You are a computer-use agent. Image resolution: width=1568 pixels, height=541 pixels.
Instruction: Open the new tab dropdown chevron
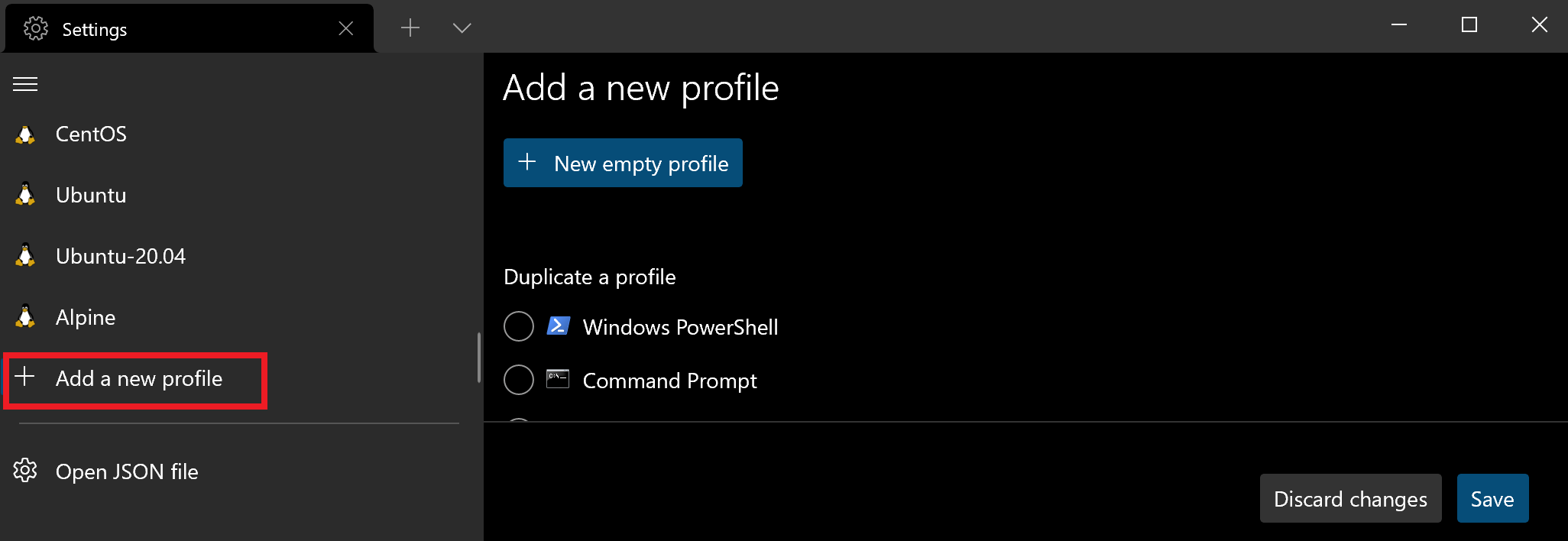click(x=462, y=28)
